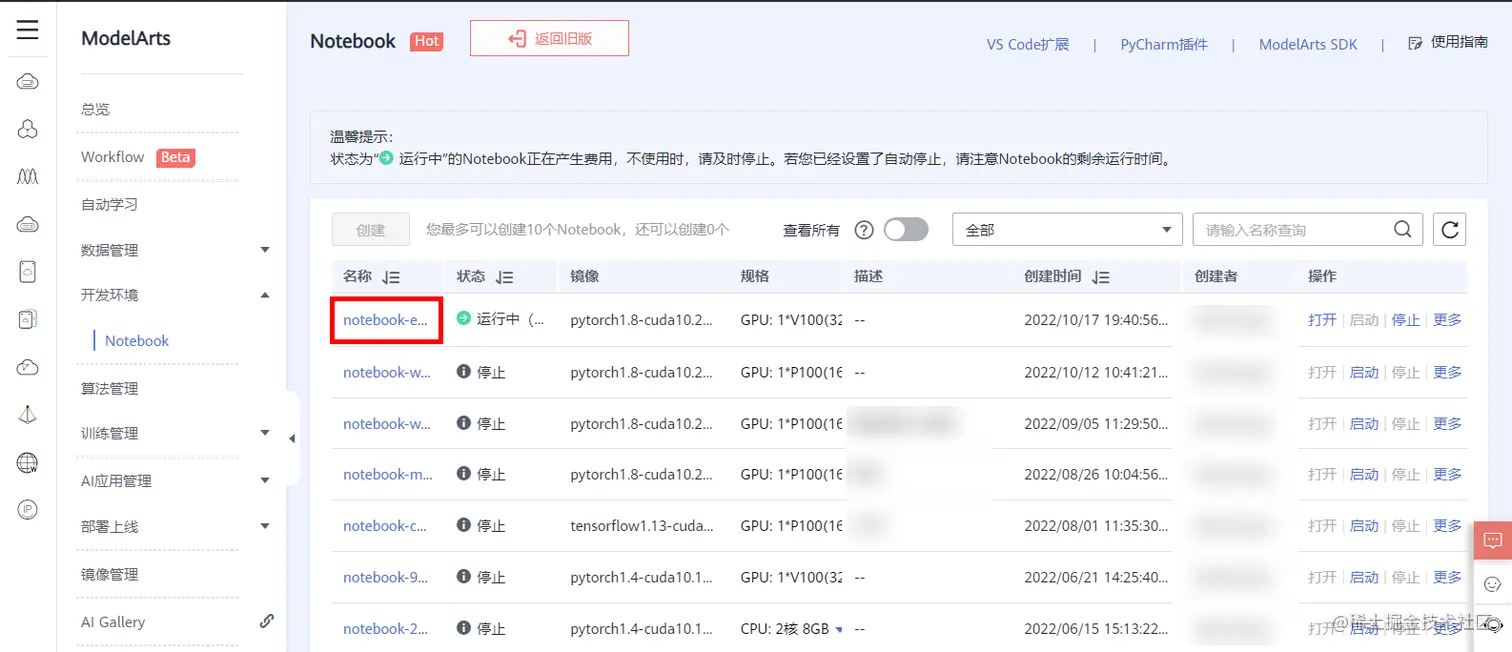Screen dimensions: 1512x652
Task: Click the 2022/10/17 19:40:56 creation time
Action: click(x=1096, y=320)
